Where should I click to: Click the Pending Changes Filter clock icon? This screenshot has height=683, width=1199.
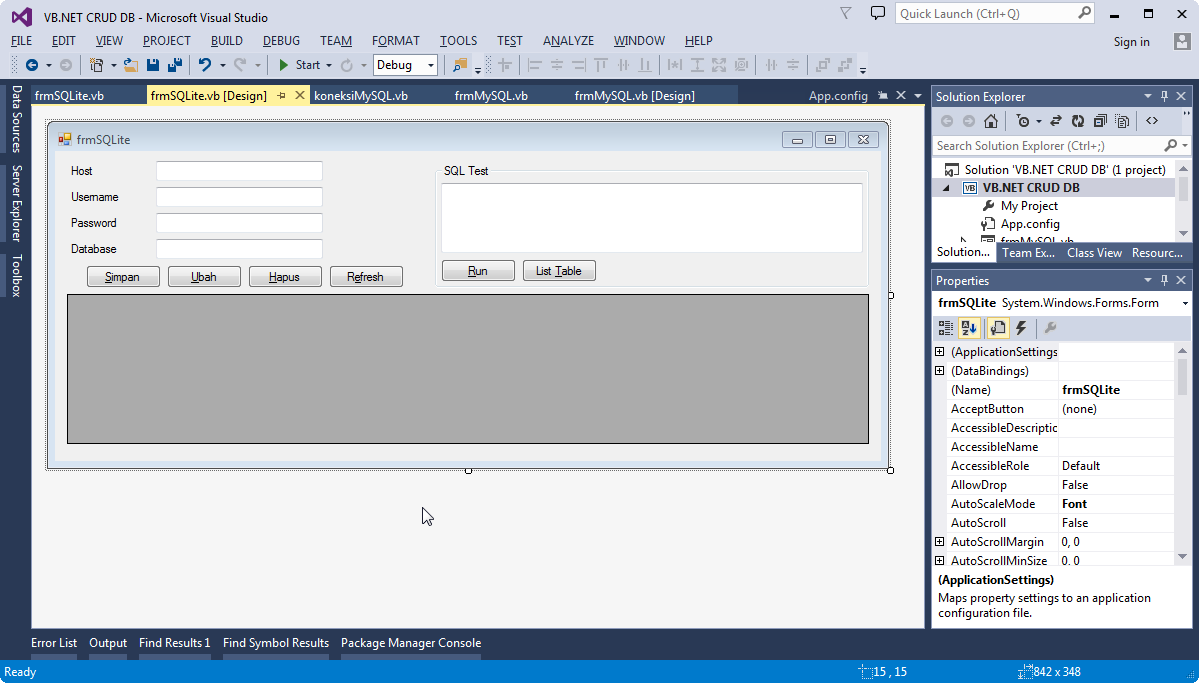pos(1022,121)
